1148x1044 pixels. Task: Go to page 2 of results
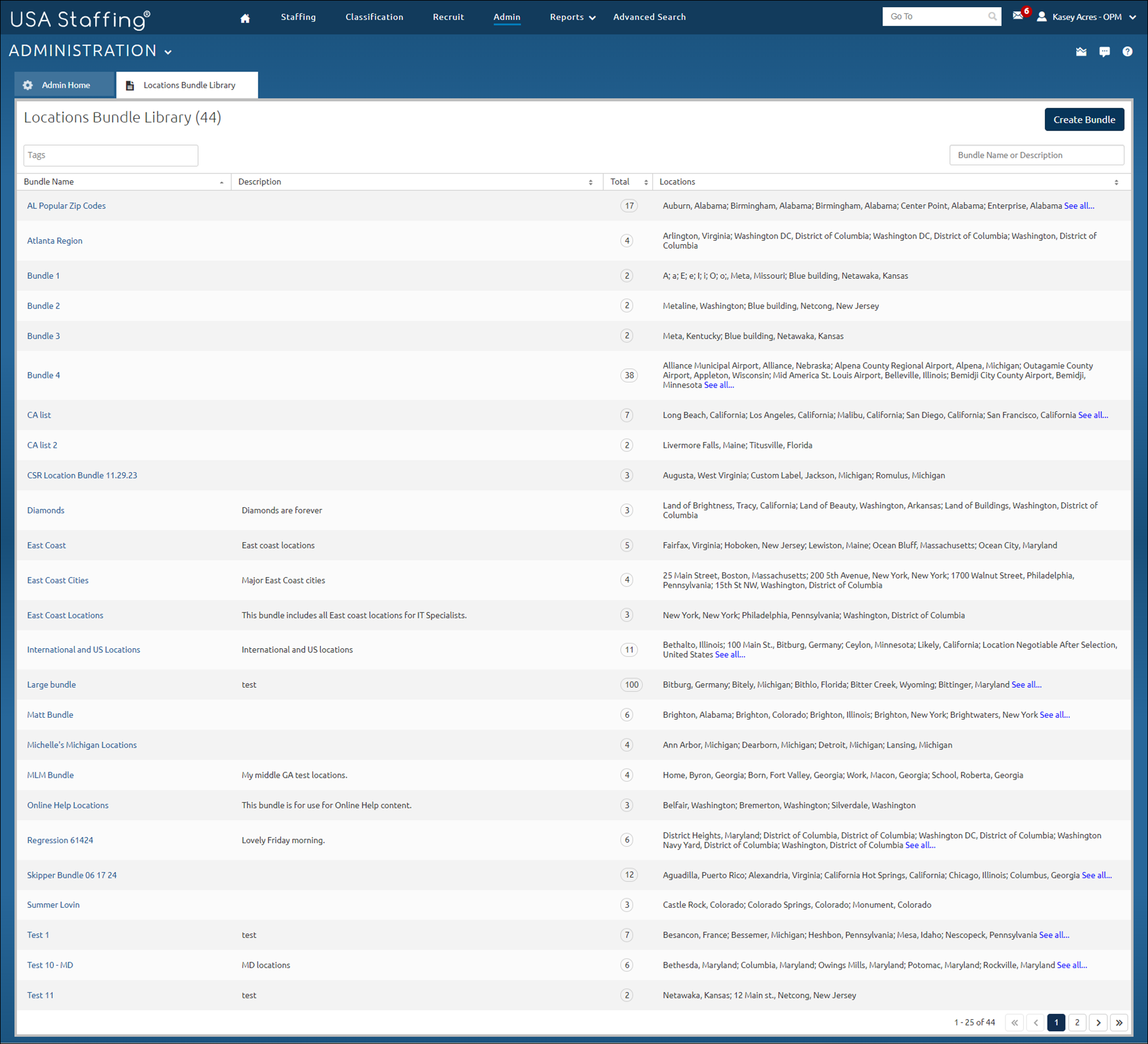pos(1077,1022)
